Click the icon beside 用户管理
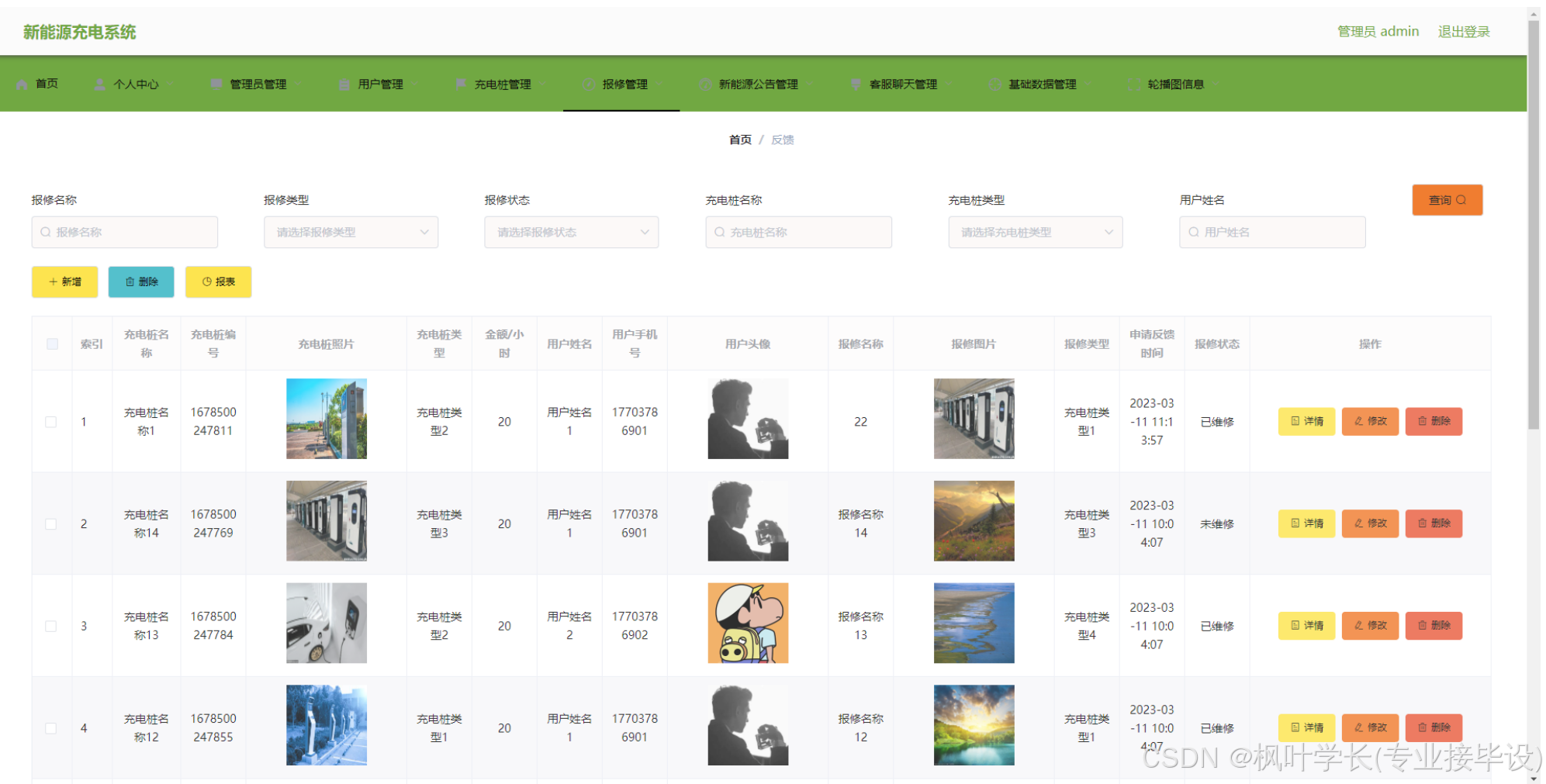The height and width of the screenshot is (784, 1546). (x=344, y=84)
